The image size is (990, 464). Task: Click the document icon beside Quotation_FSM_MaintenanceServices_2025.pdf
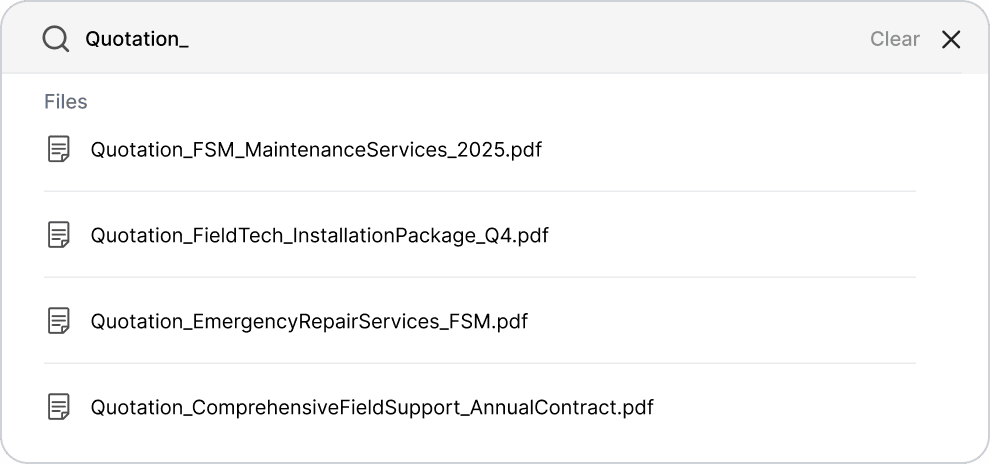60,150
